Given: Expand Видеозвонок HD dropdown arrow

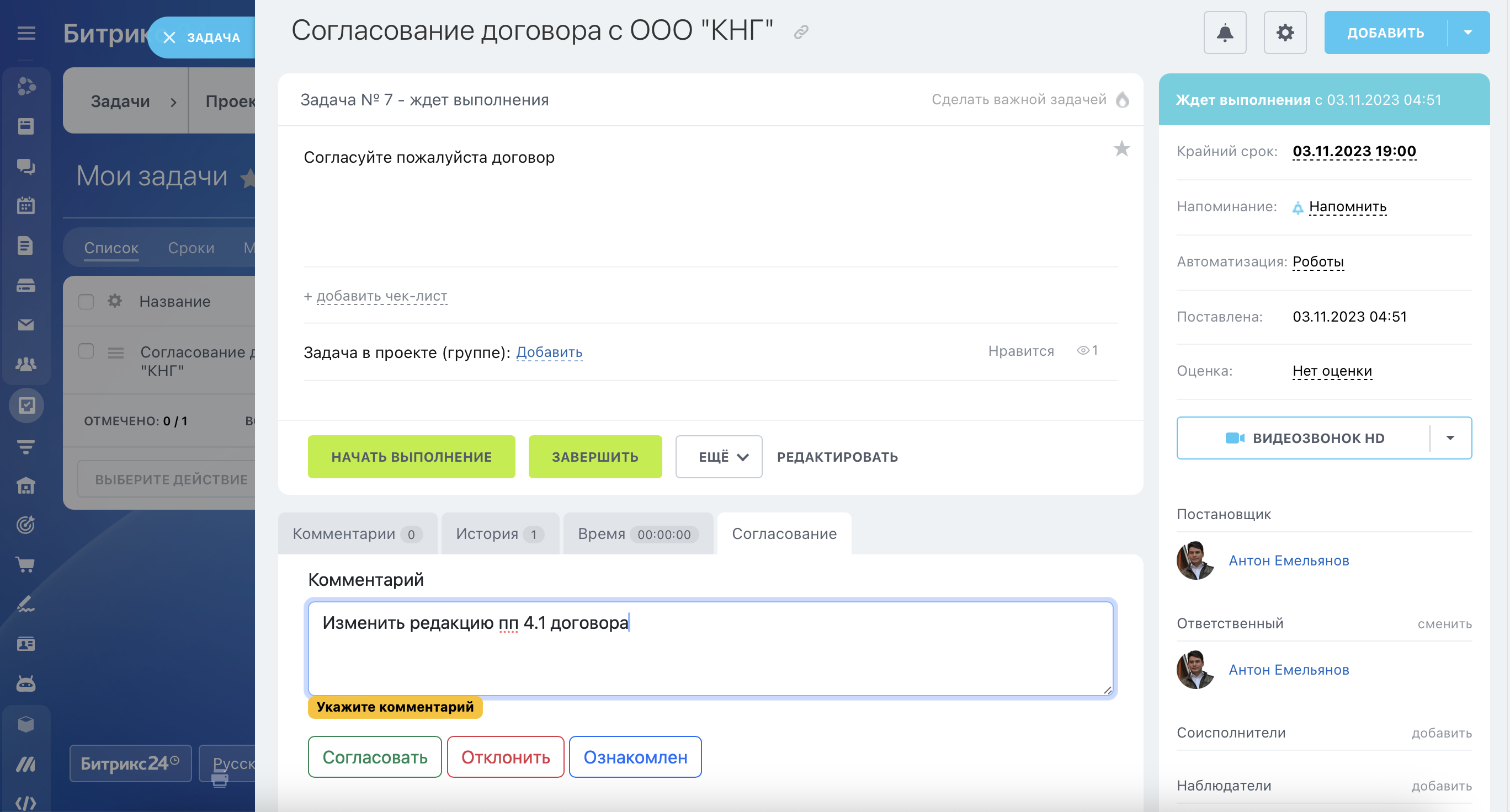Looking at the screenshot, I should tap(1450, 438).
